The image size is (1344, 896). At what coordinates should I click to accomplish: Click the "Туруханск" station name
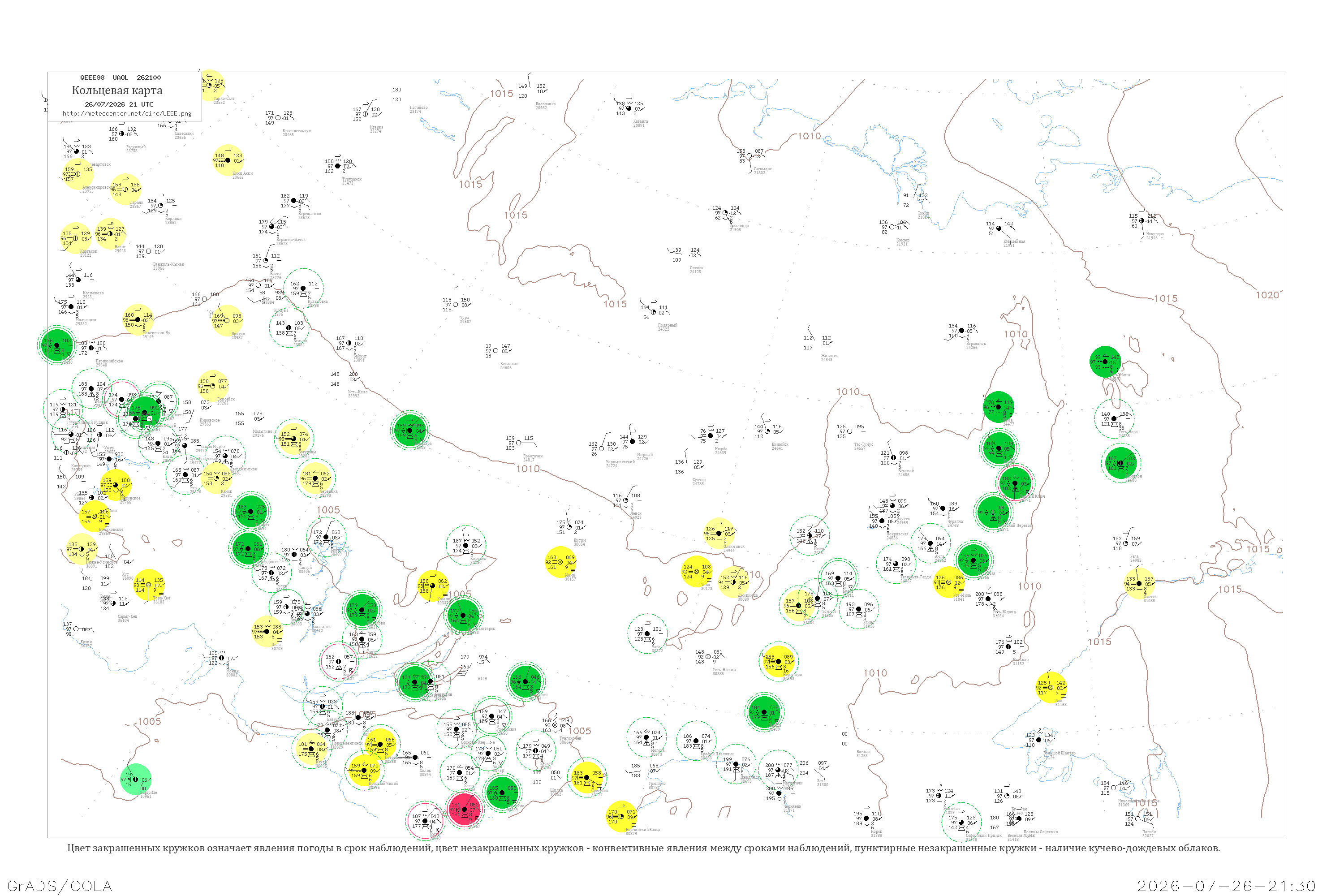point(351,180)
